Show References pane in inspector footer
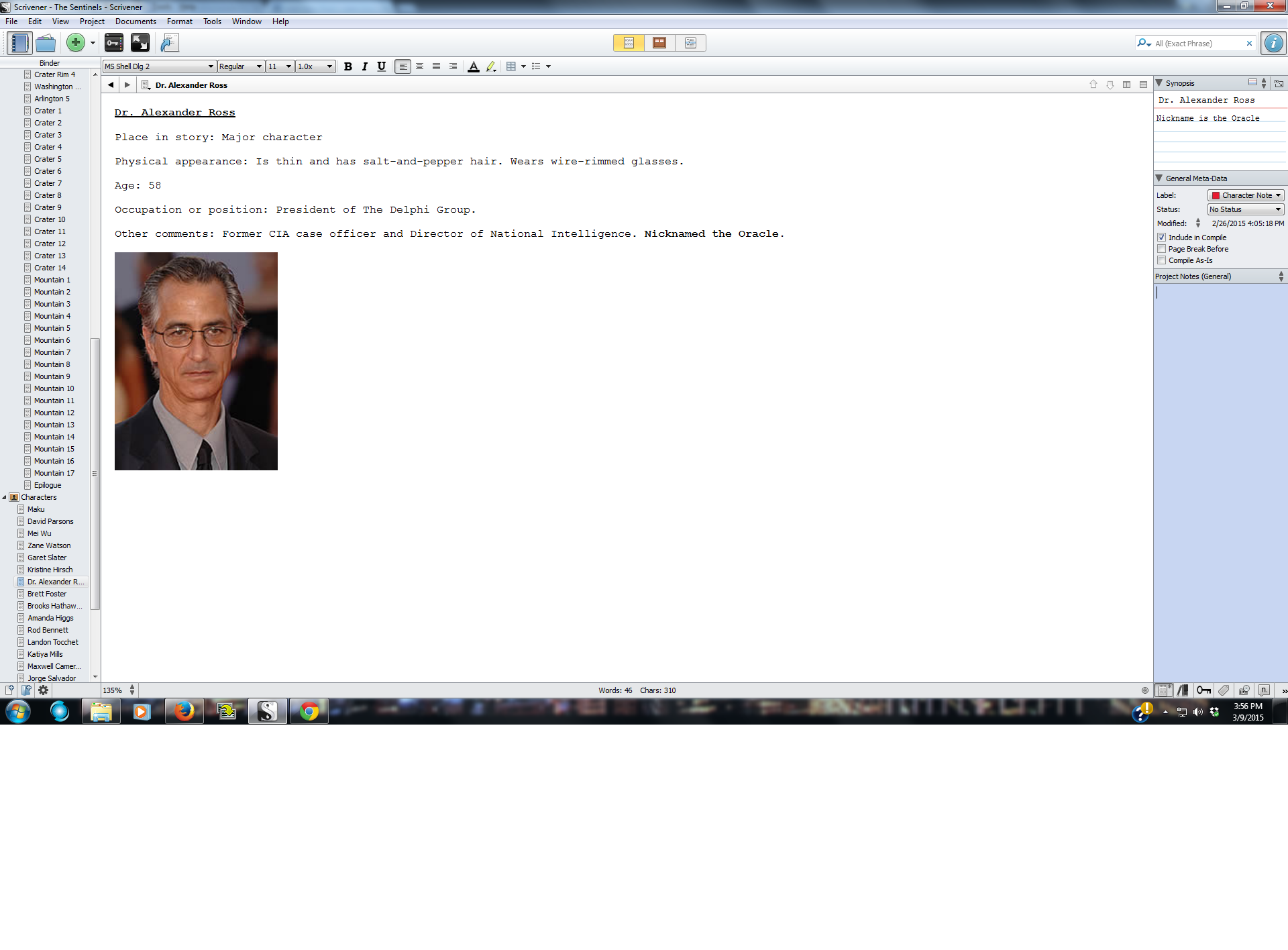This screenshot has width=1288, height=950. click(1183, 690)
